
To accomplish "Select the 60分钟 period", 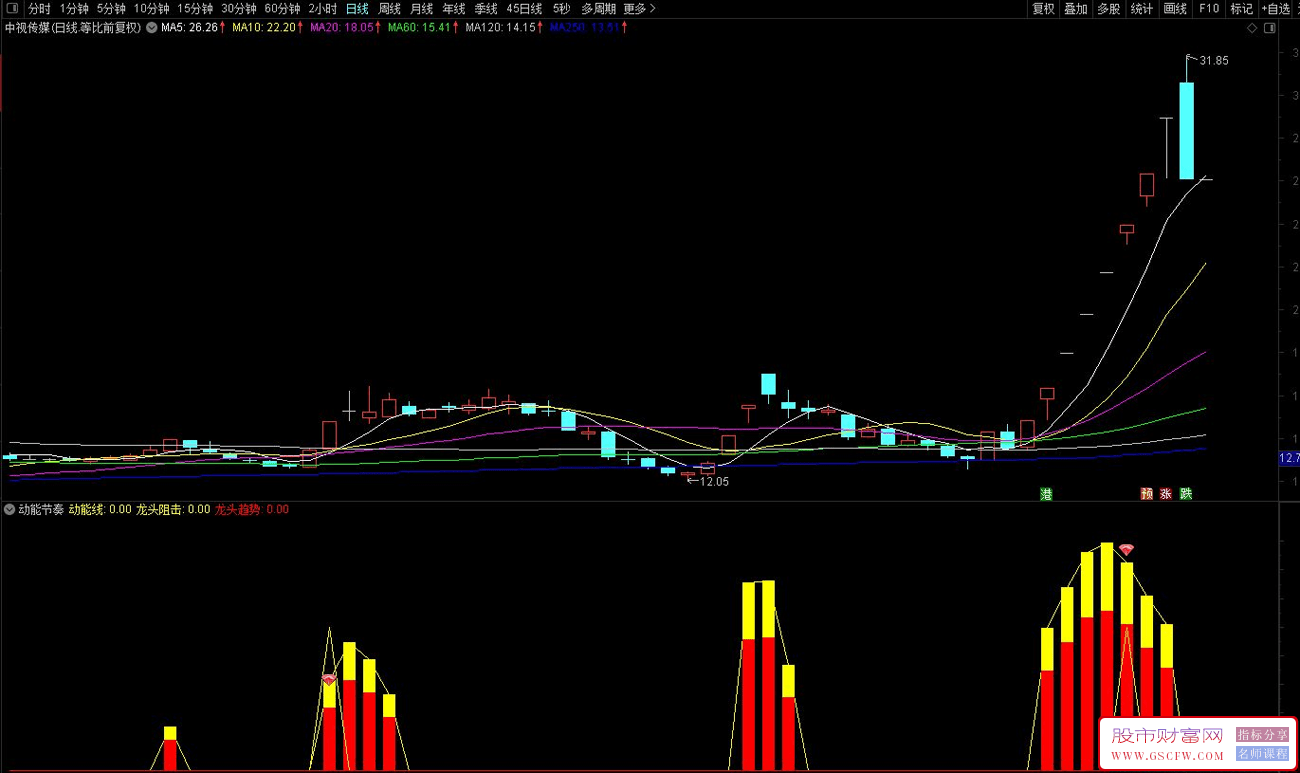I will [282, 9].
